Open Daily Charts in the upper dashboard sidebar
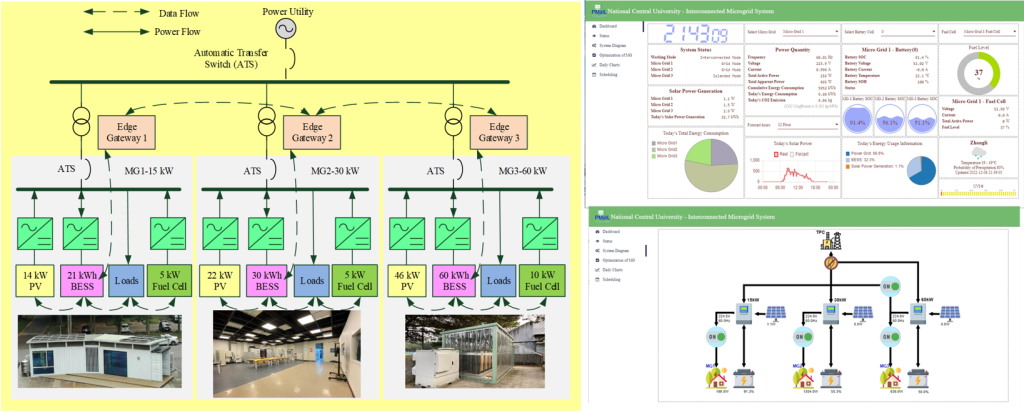Viewport: 1024px width, 412px height. coord(612,65)
